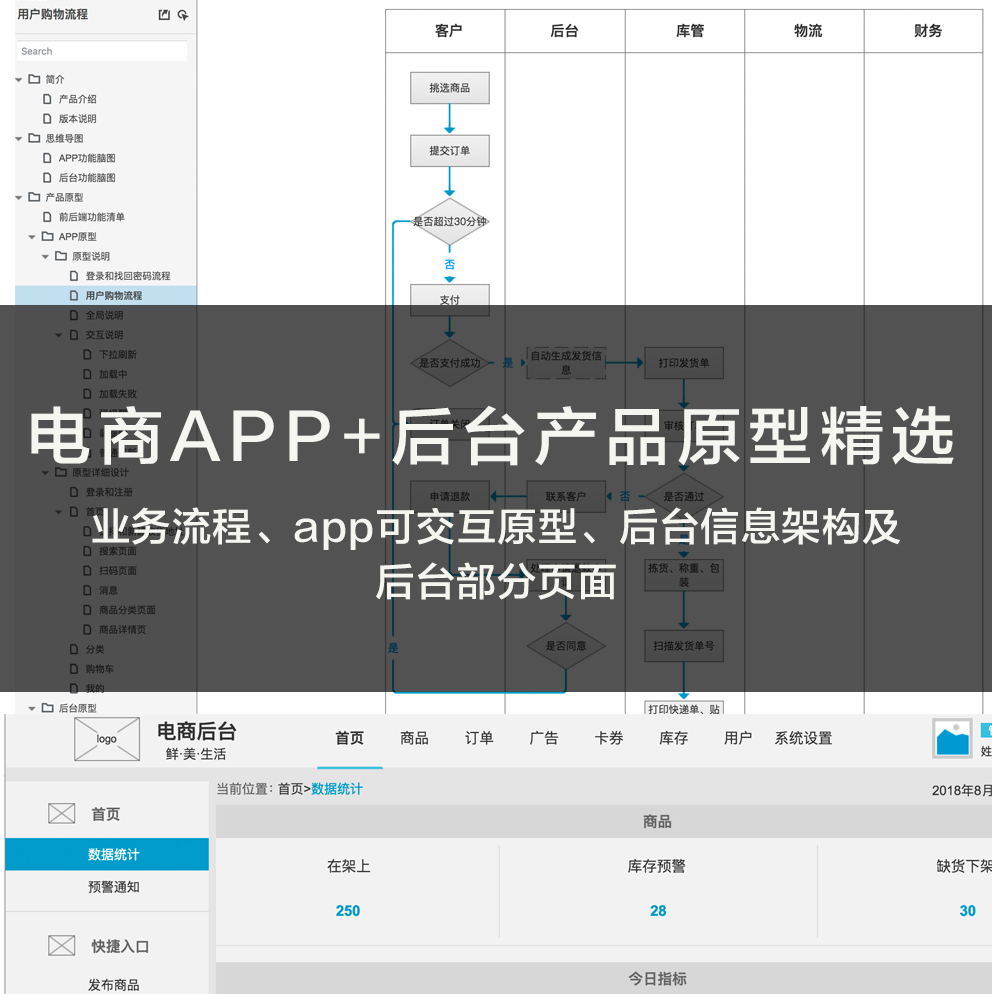
Task: Click the 是否超过30分钟 decision diamond
Action: (x=449, y=222)
